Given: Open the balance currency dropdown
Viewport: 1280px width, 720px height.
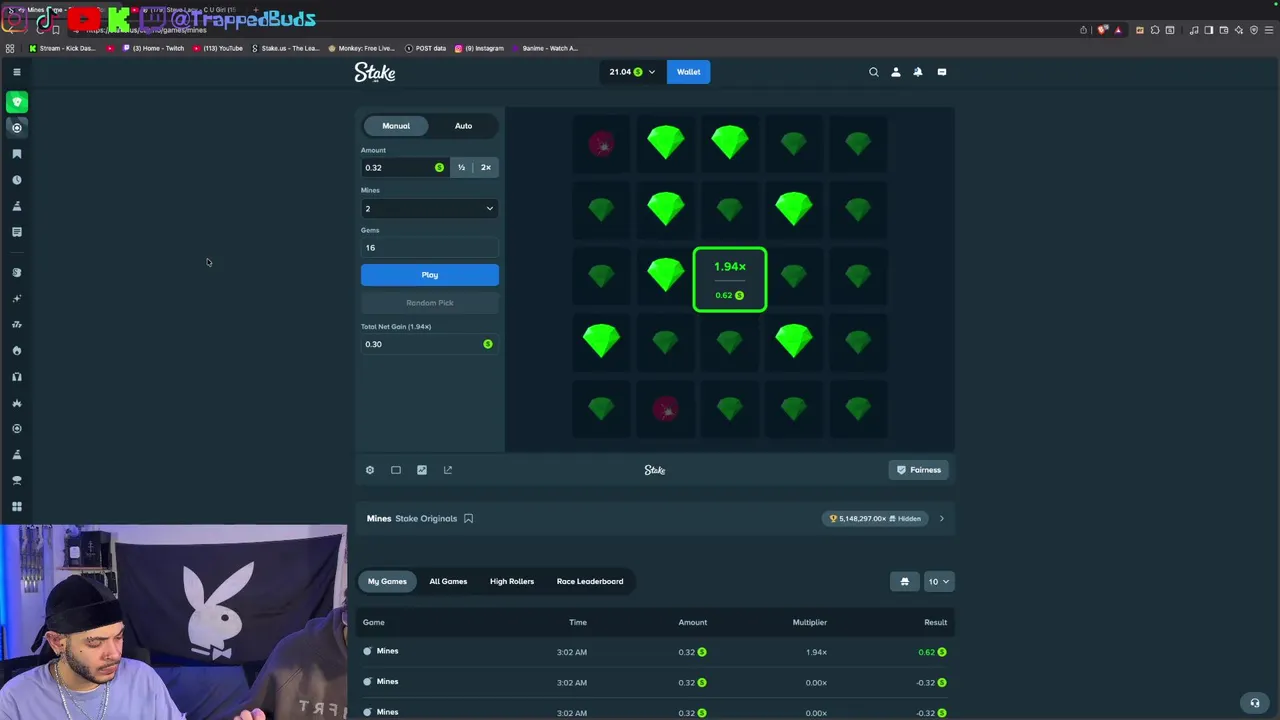Looking at the screenshot, I should pyautogui.click(x=632, y=72).
